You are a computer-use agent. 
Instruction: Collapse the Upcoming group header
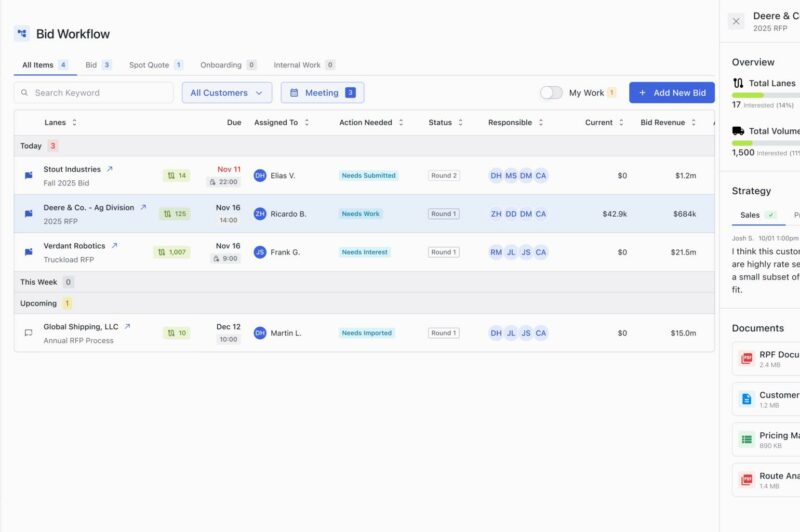(x=364, y=303)
